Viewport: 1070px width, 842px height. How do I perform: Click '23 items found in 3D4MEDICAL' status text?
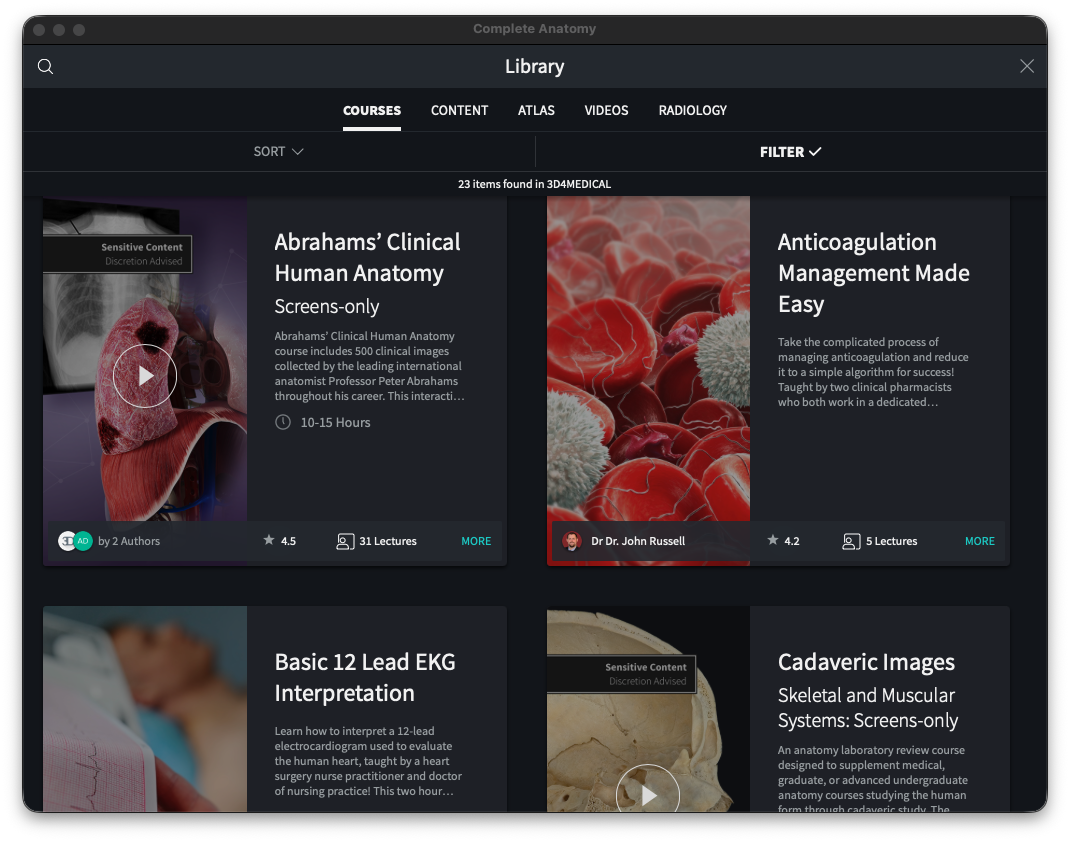(x=534, y=184)
